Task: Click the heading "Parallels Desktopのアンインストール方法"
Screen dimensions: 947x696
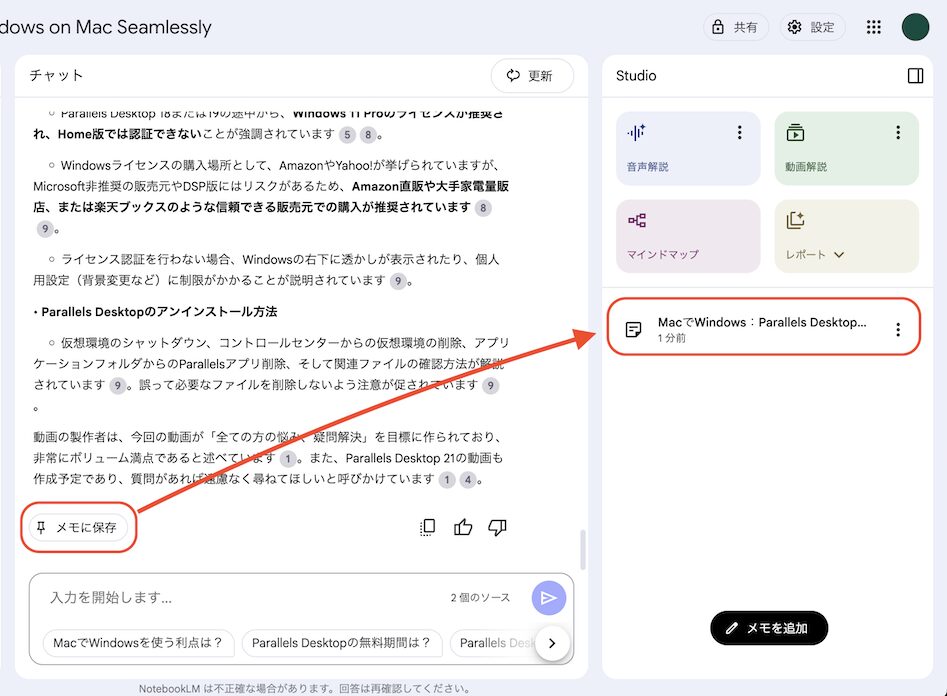Action: (x=159, y=312)
